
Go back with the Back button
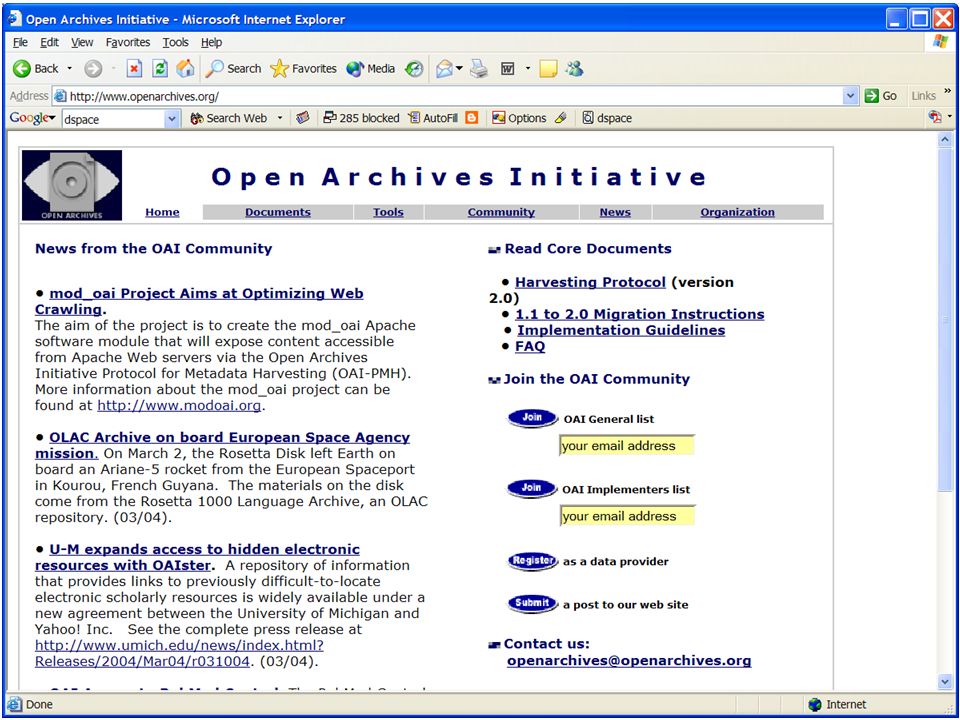36,69
